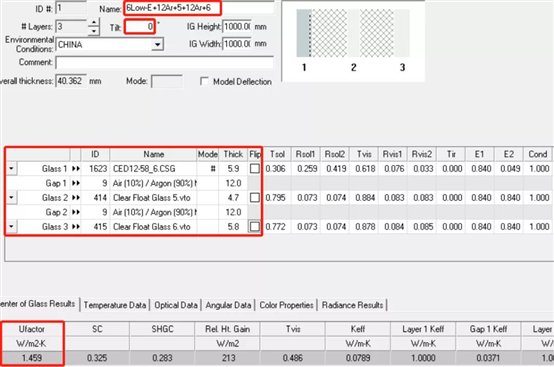Open Gap 1 gas selector arrows
The image size is (554, 367).
76,183
